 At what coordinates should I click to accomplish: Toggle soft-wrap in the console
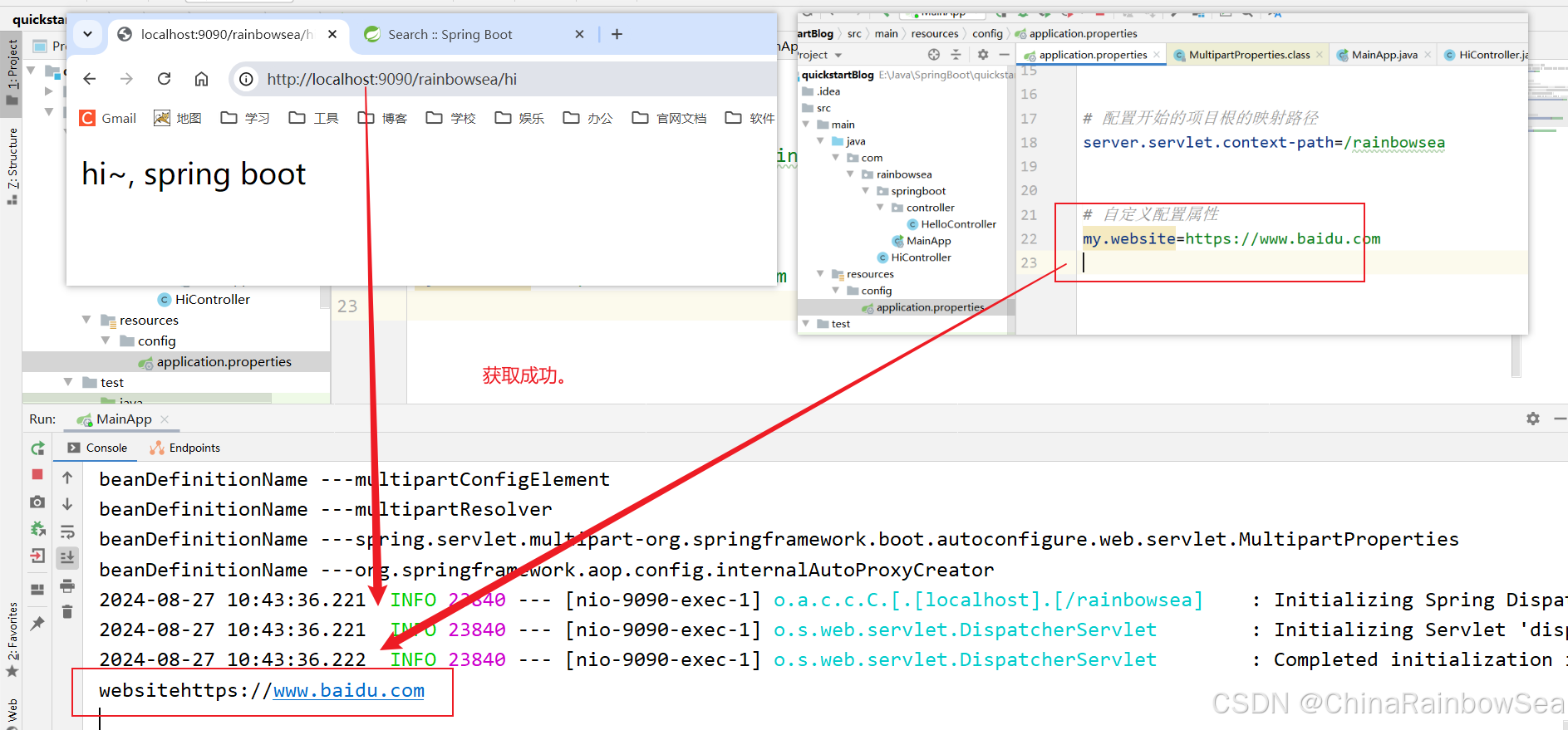coord(67,532)
